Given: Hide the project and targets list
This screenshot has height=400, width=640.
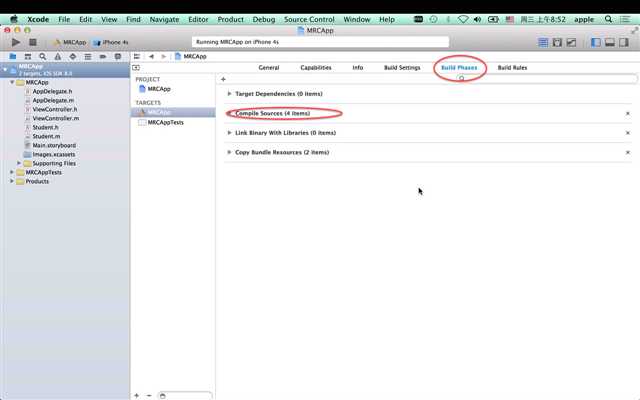Looking at the screenshot, I should point(136,68).
